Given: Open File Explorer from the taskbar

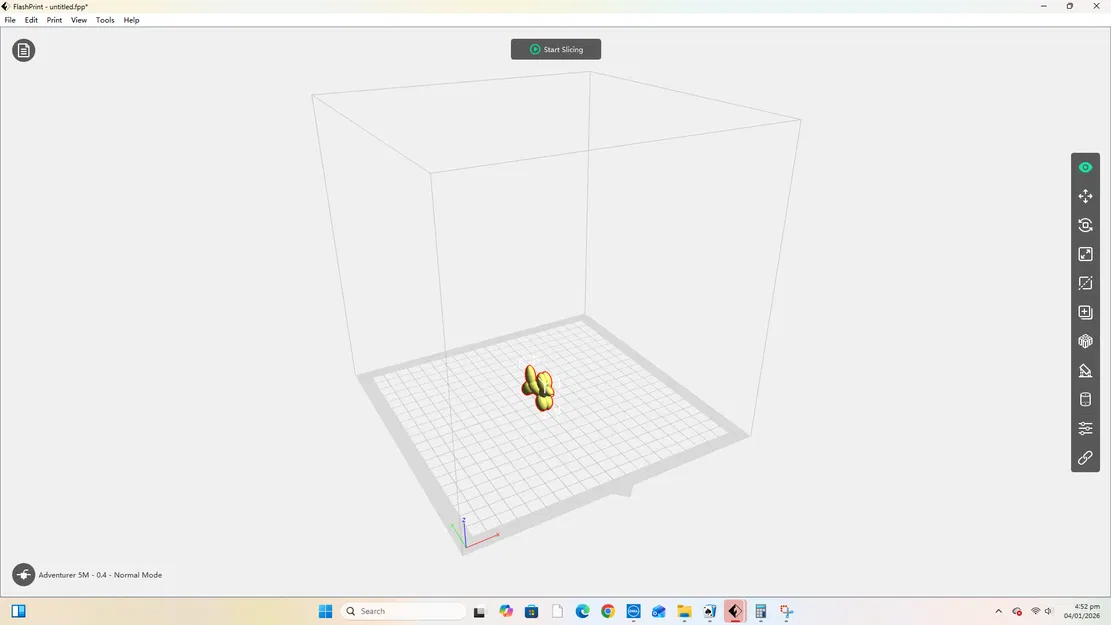Looking at the screenshot, I should click(x=684, y=611).
